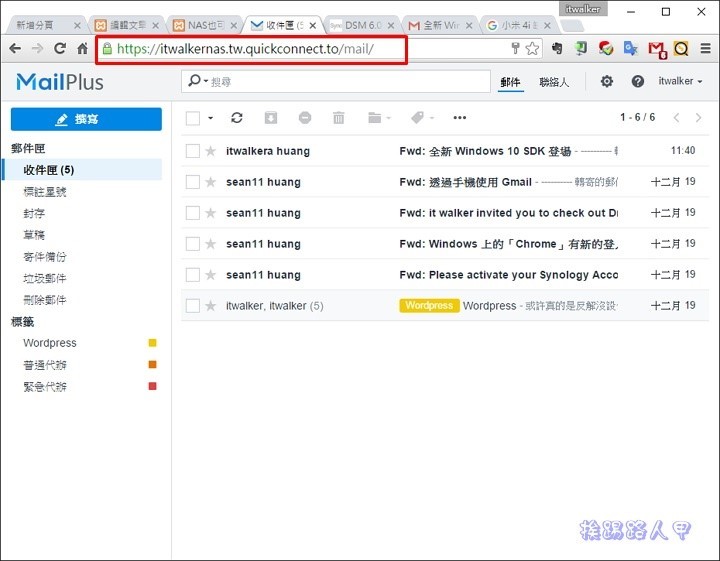Click the yellow Wordpress label color swatch

(x=153, y=343)
